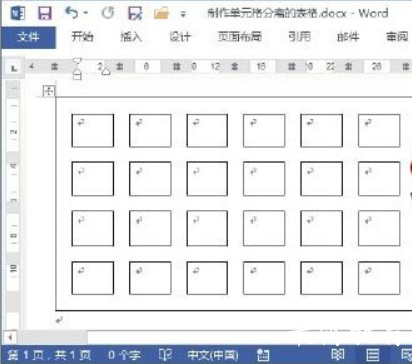Click the table move handle
This screenshot has width=412, height=364.
(49, 91)
